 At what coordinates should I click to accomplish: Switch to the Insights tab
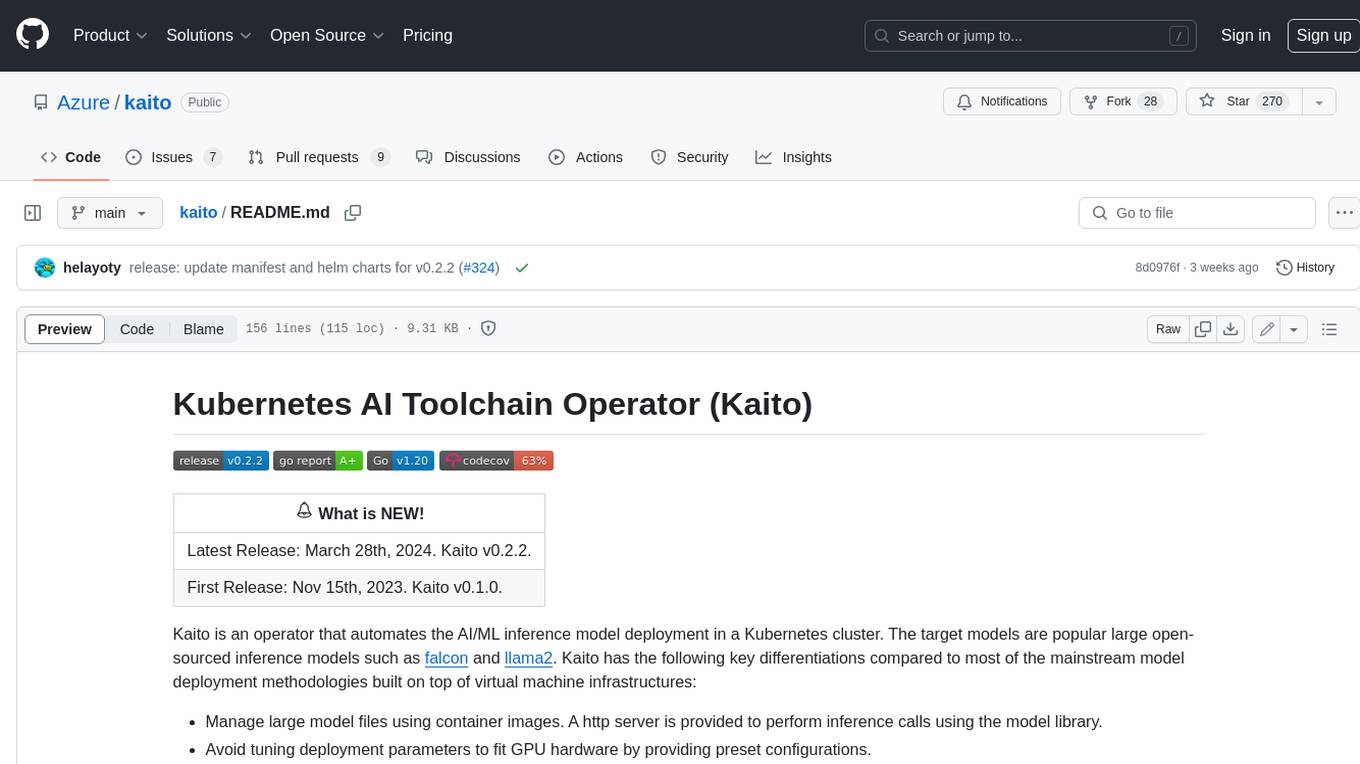coord(794,157)
